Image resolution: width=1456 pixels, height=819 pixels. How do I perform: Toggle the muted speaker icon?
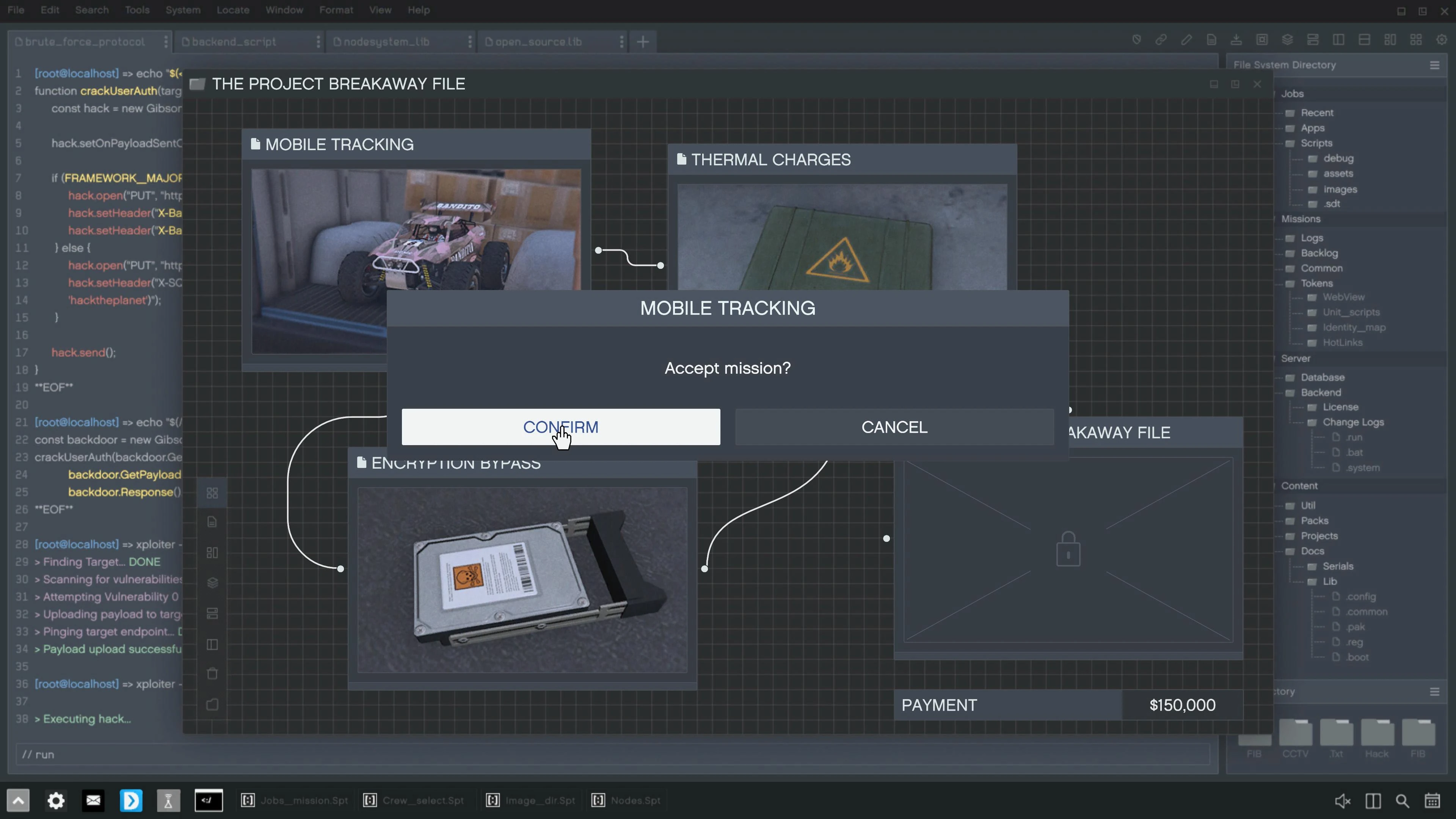[x=1342, y=801]
